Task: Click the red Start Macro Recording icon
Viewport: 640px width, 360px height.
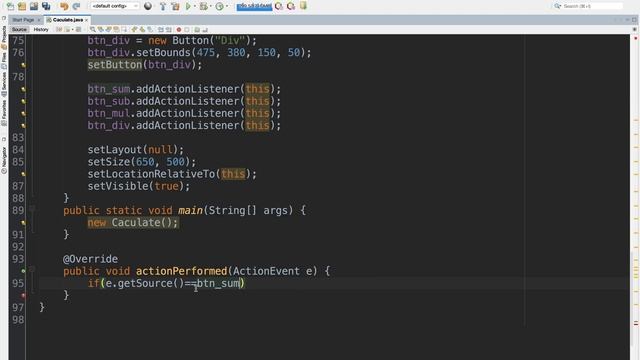Action: tap(179, 29)
